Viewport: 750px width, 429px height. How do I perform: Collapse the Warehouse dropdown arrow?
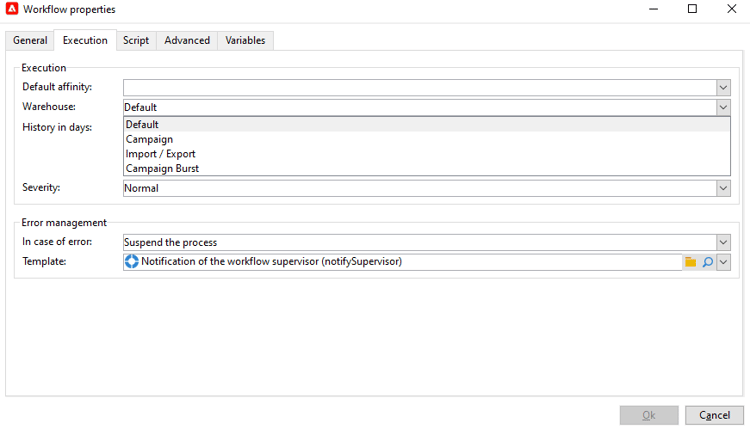[x=723, y=107]
